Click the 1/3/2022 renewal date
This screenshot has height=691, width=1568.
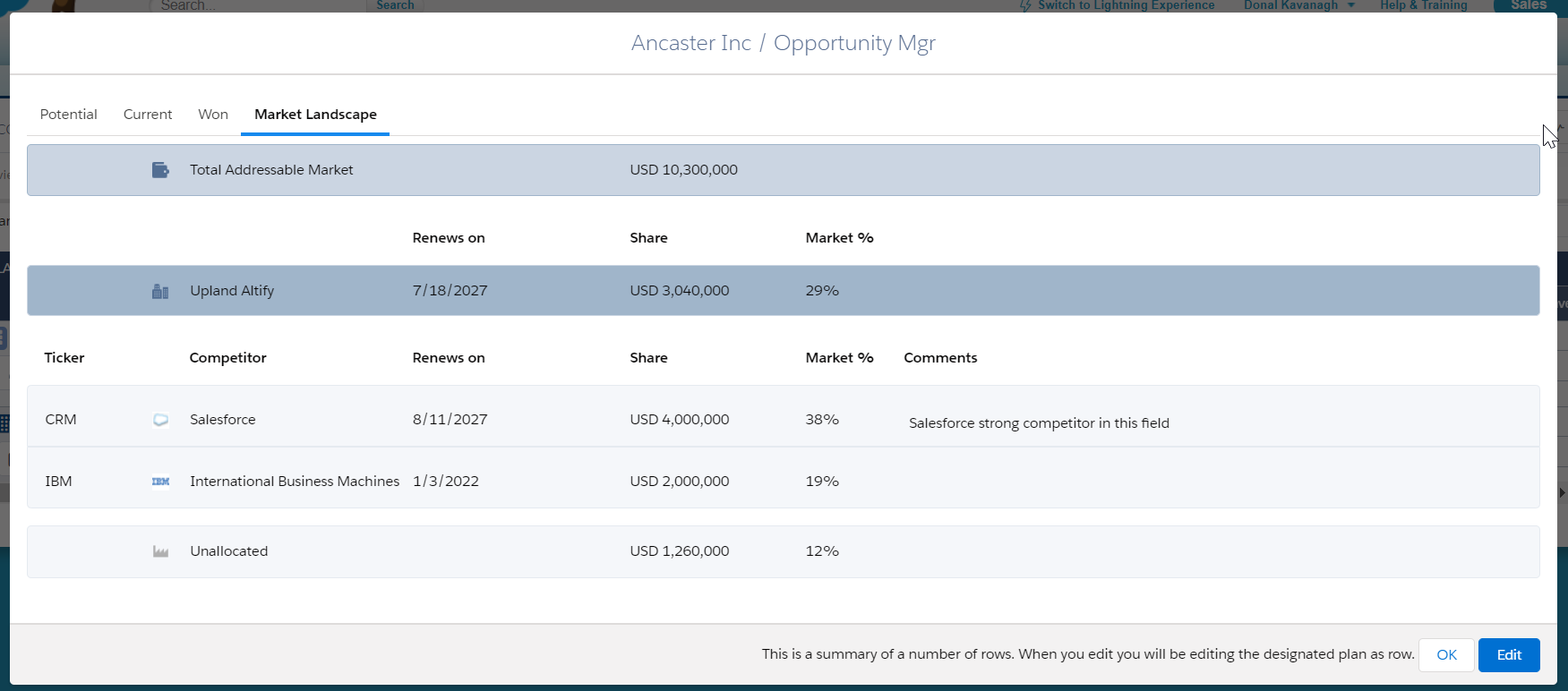pyautogui.click(x=445, y=482)
